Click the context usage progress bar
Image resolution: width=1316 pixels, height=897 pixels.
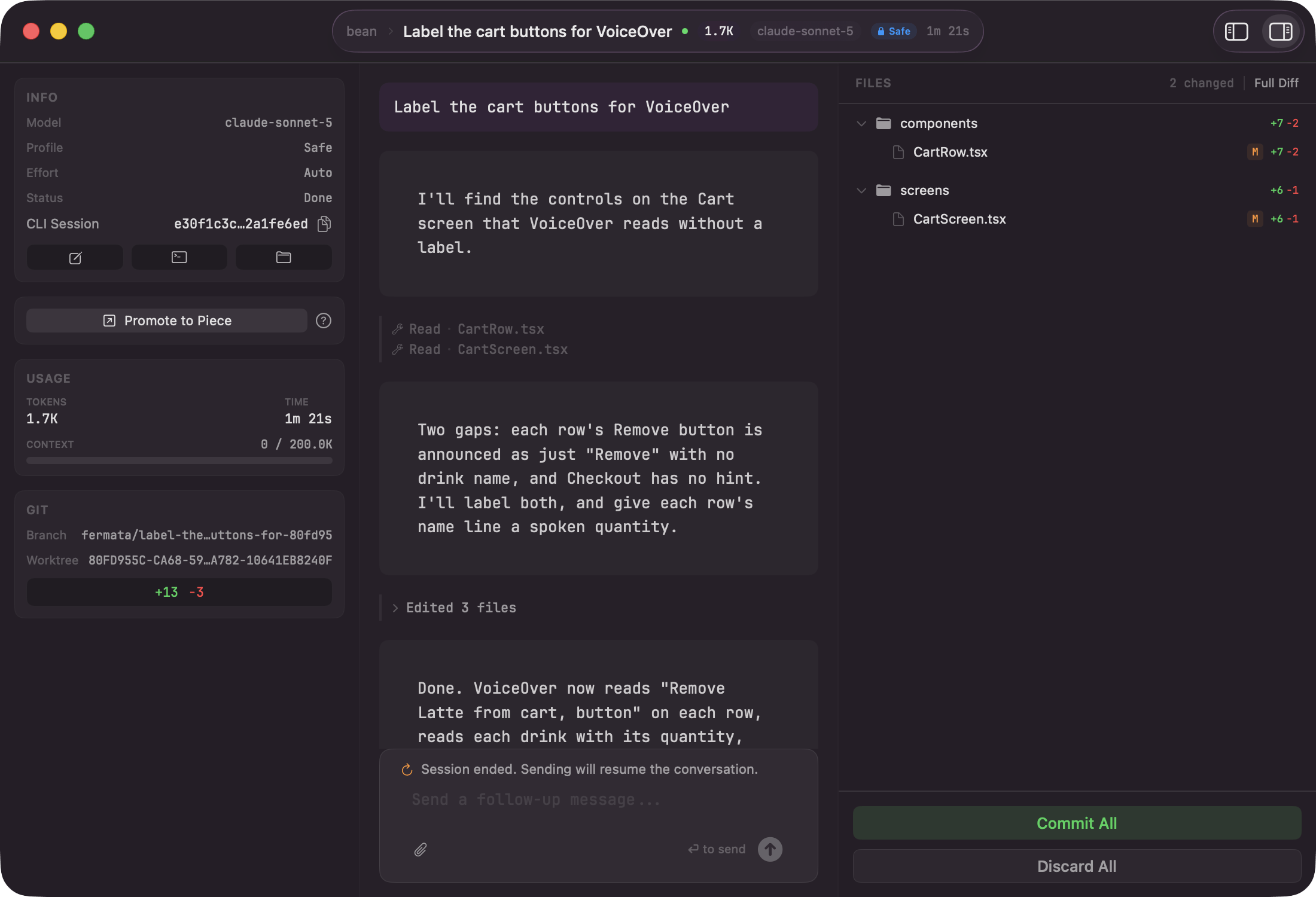(x=179, y=460)
